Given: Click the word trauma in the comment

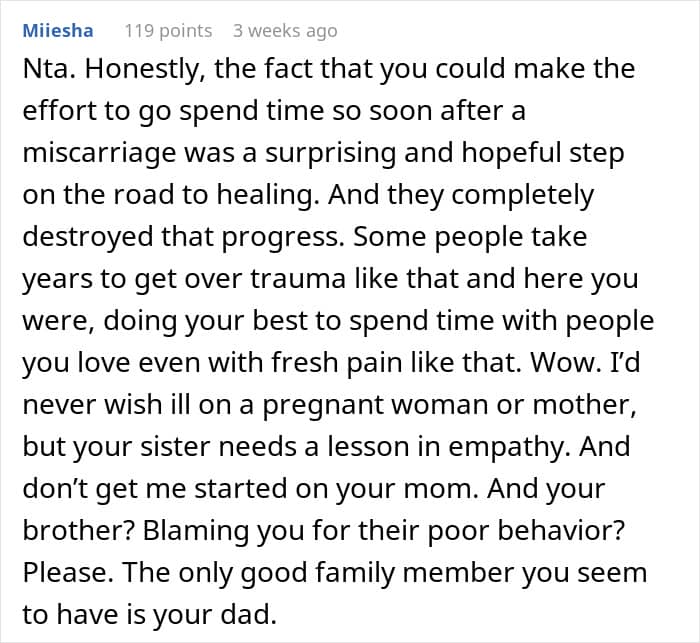Looking at the screenshot, I should click(x=298, y=279).
